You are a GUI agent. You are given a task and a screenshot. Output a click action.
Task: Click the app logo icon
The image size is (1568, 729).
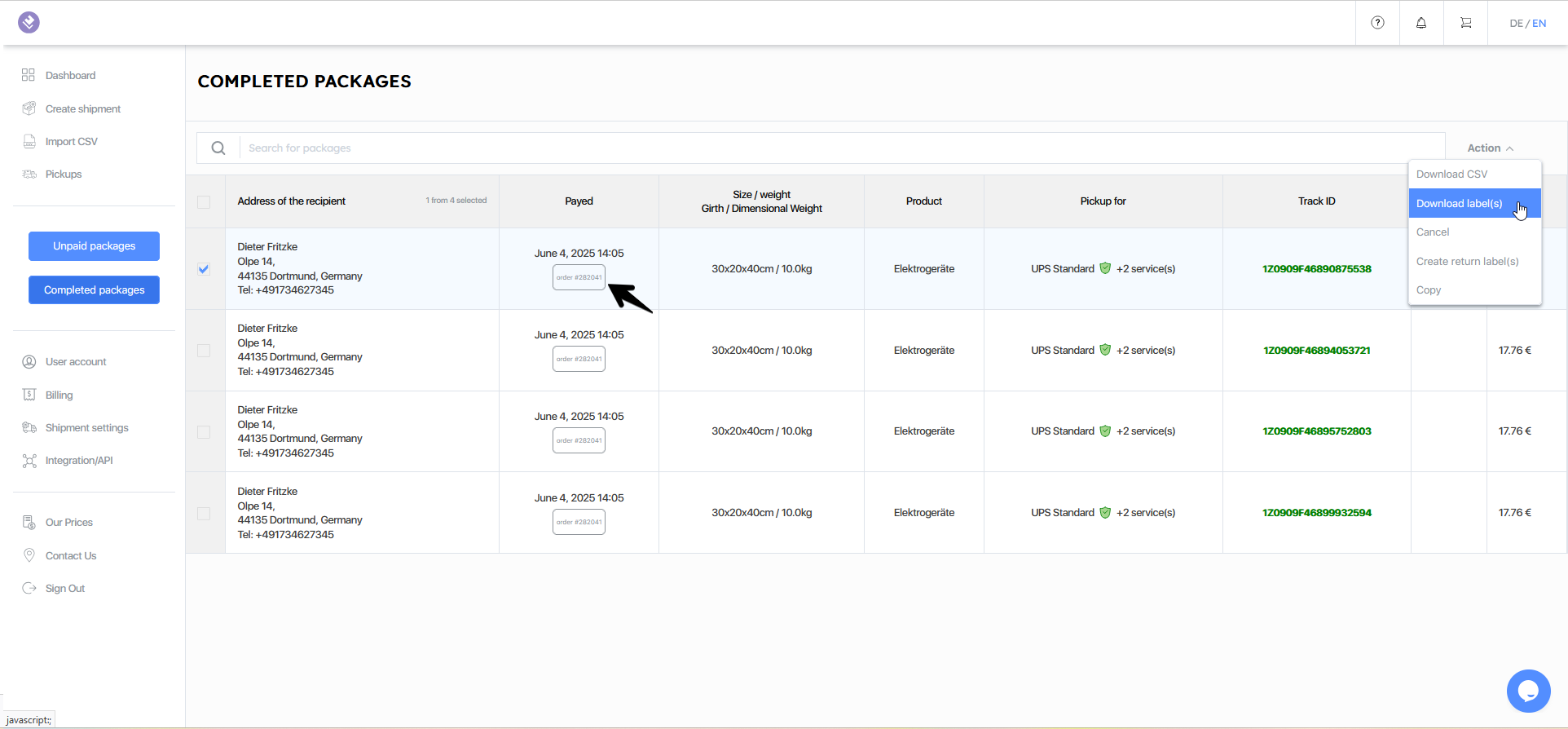coord(29,22)
